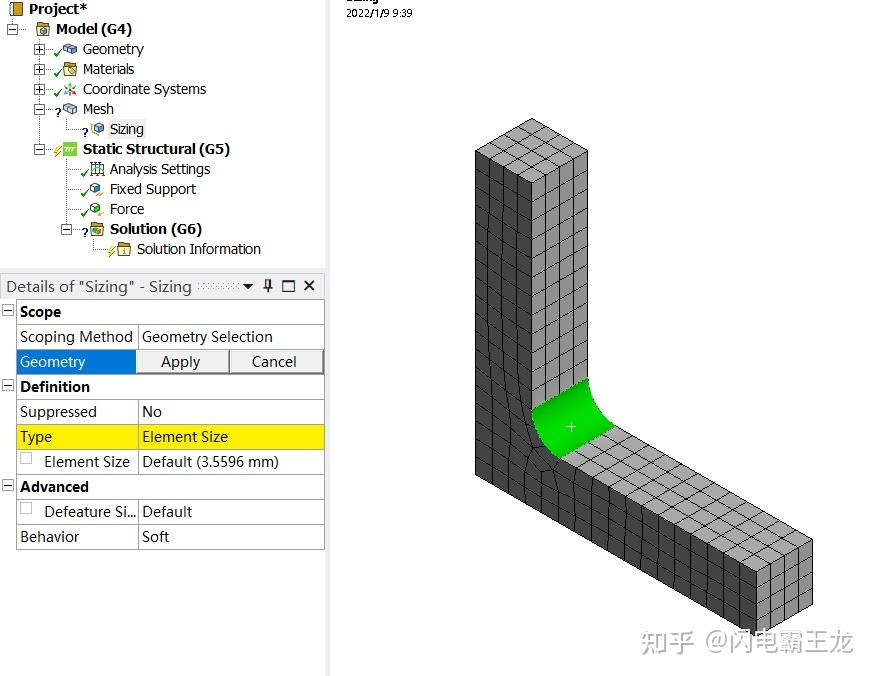
Task: Open Solution Information
Action: pyautogui.click(x=126, y=248)
